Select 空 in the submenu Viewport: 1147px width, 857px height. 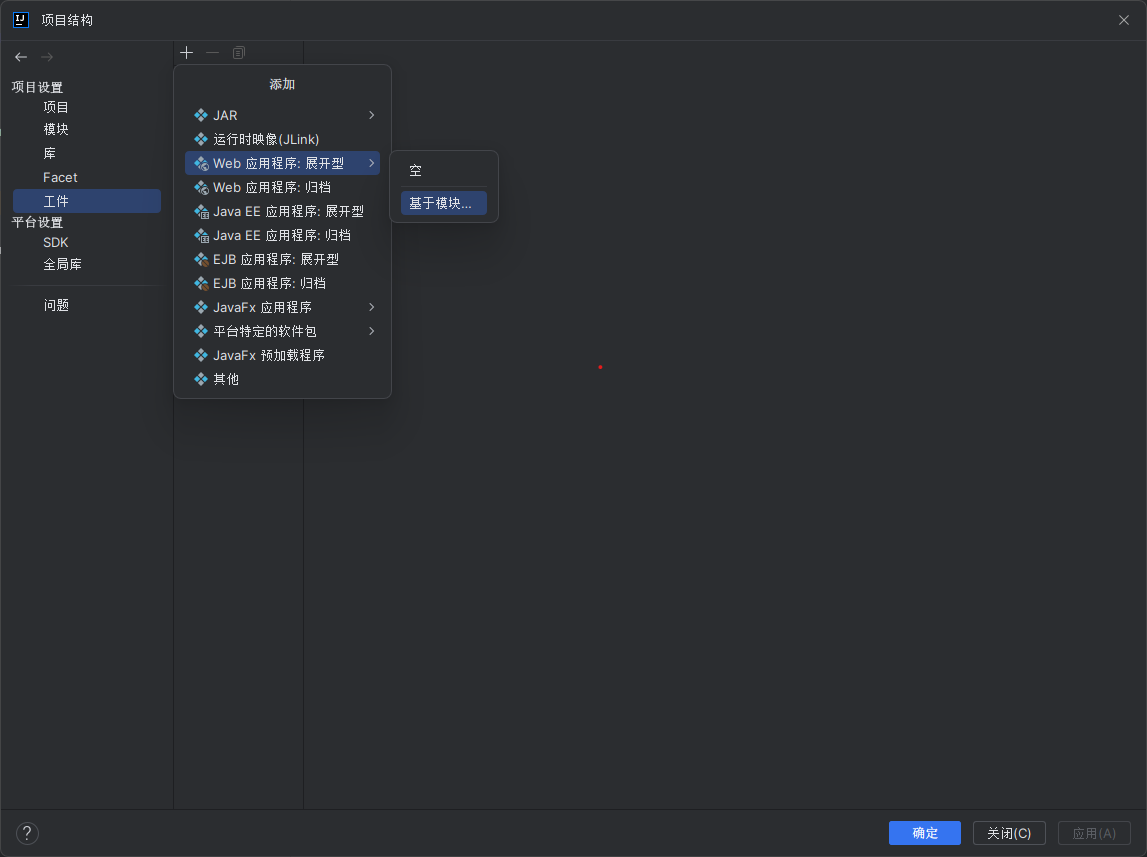pyautogui.click(x=444, y=170)
